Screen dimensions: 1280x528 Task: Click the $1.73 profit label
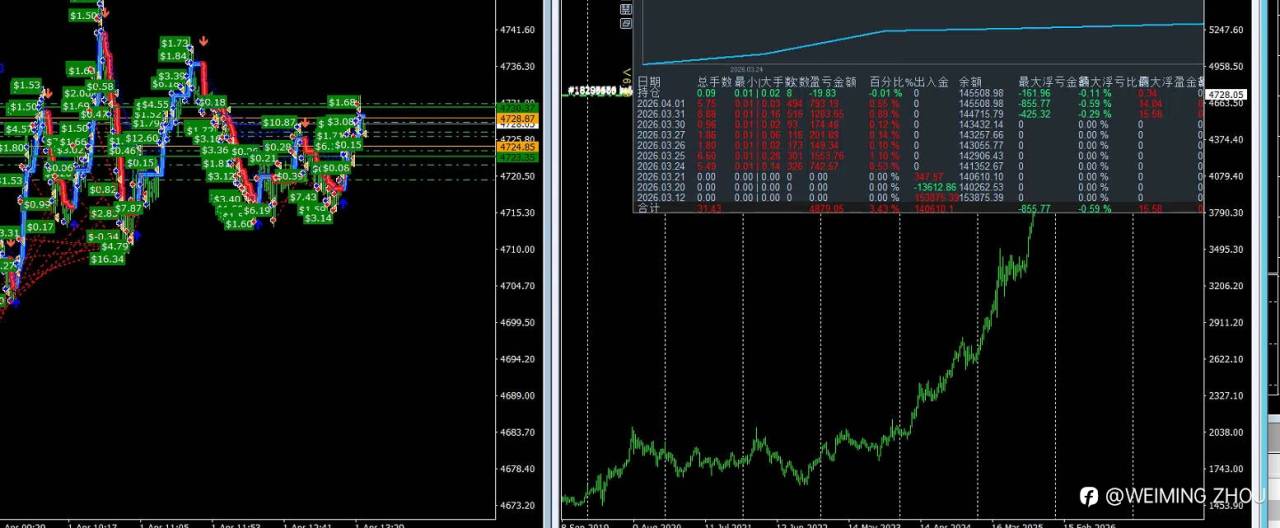[x=175, y=43]
